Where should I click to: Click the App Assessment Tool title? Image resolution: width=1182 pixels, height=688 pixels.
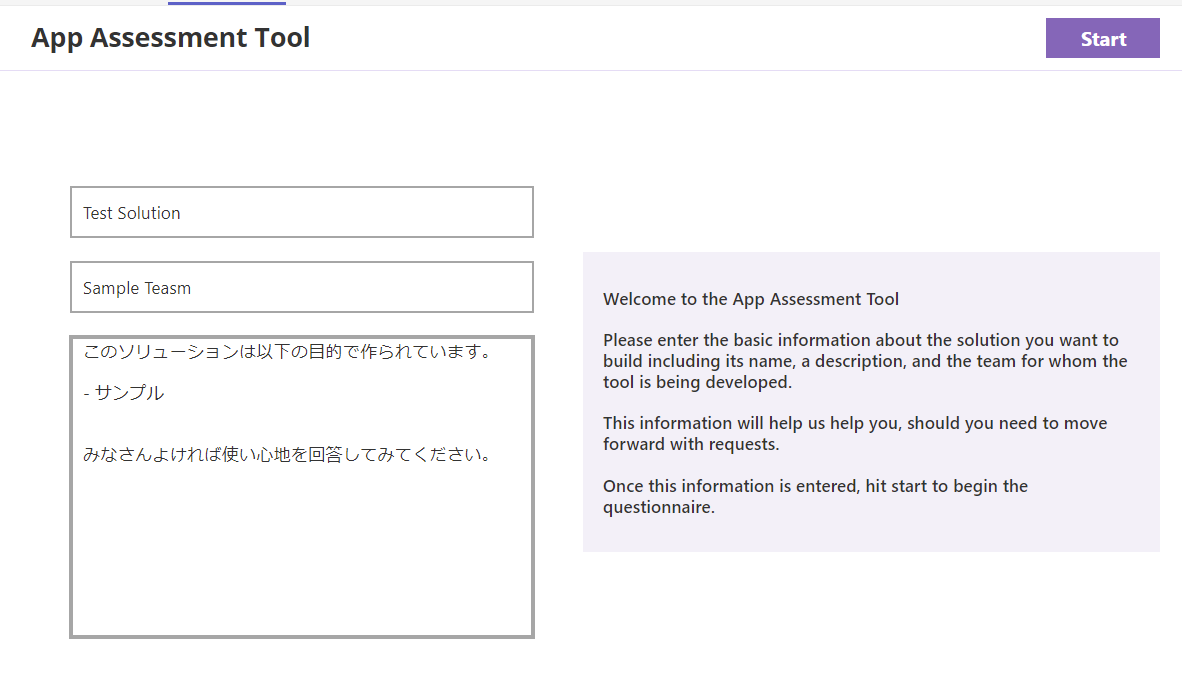[x=170, y=38]
